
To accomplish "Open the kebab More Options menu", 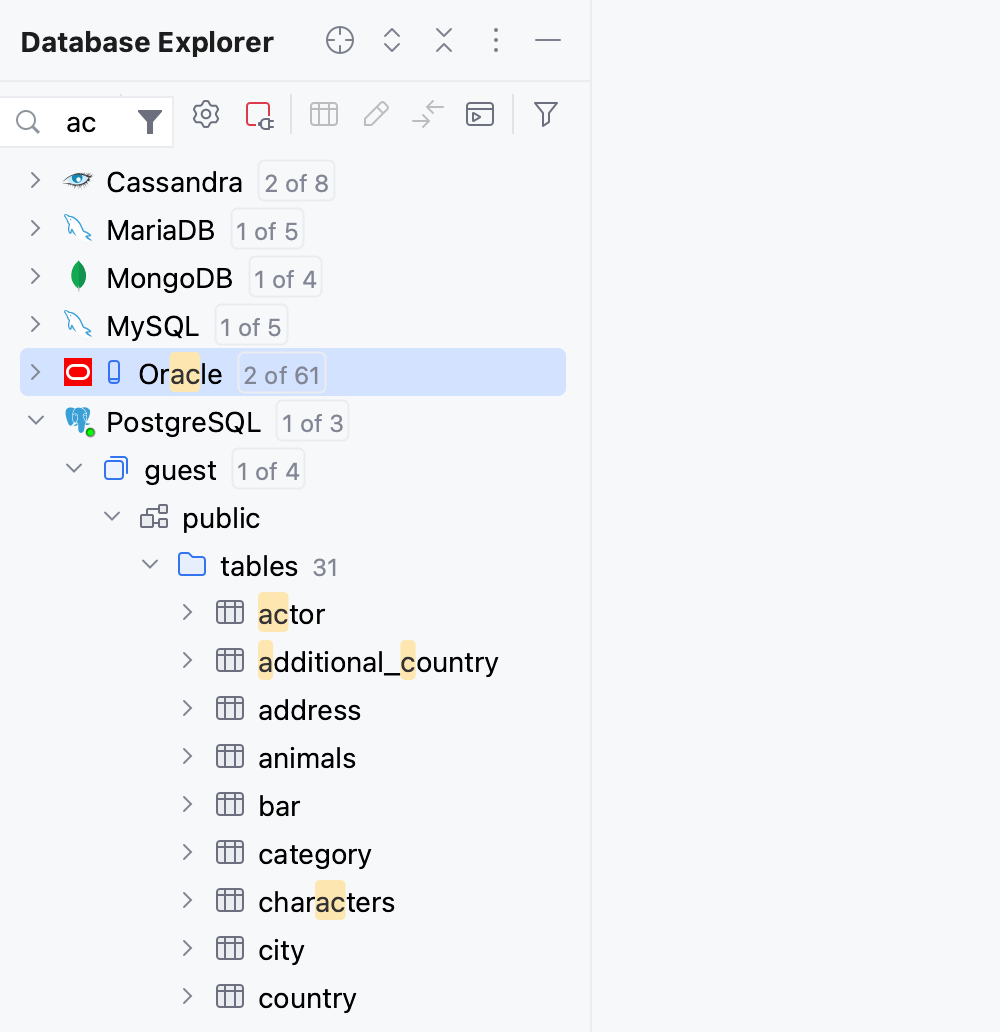I will (495, 41).
